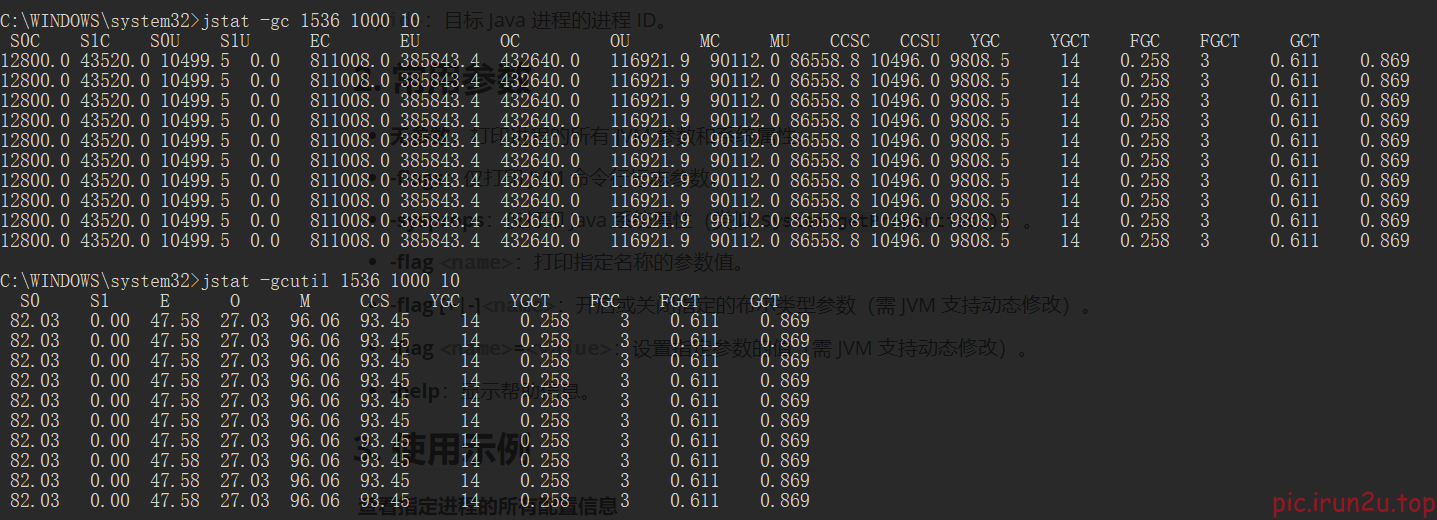Click the CCSC column header

click(850, 41)
